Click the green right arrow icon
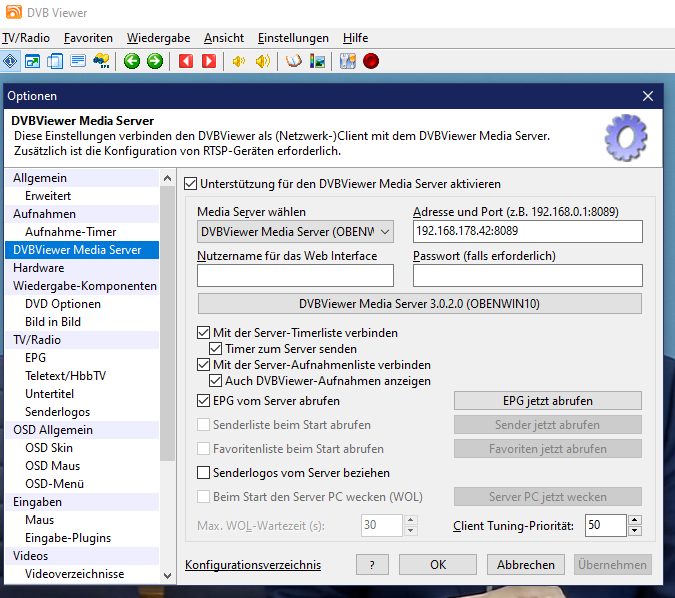The height and width of the screenshot is (598, 675). (155, 61)
